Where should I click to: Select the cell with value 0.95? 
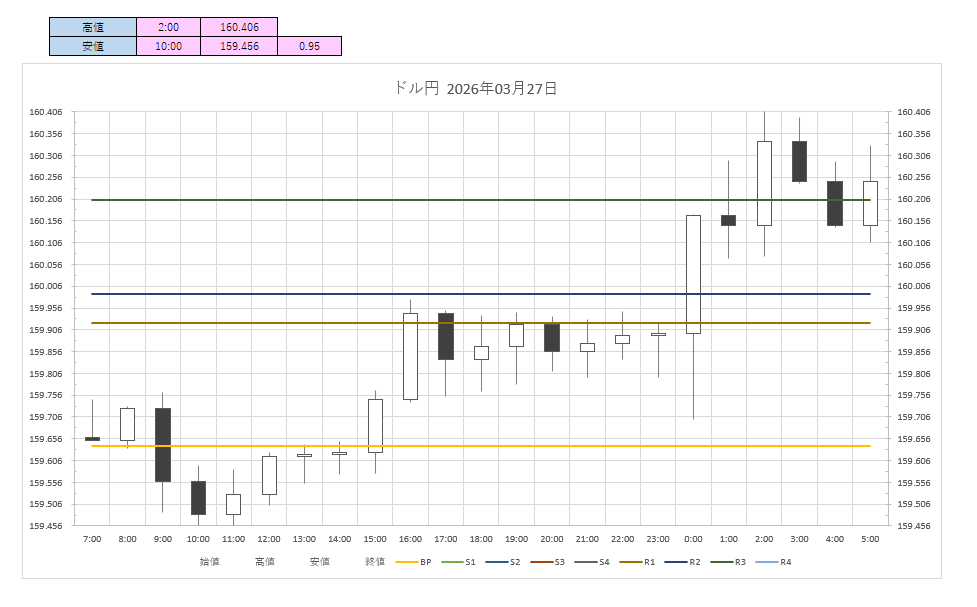[309, 46]
